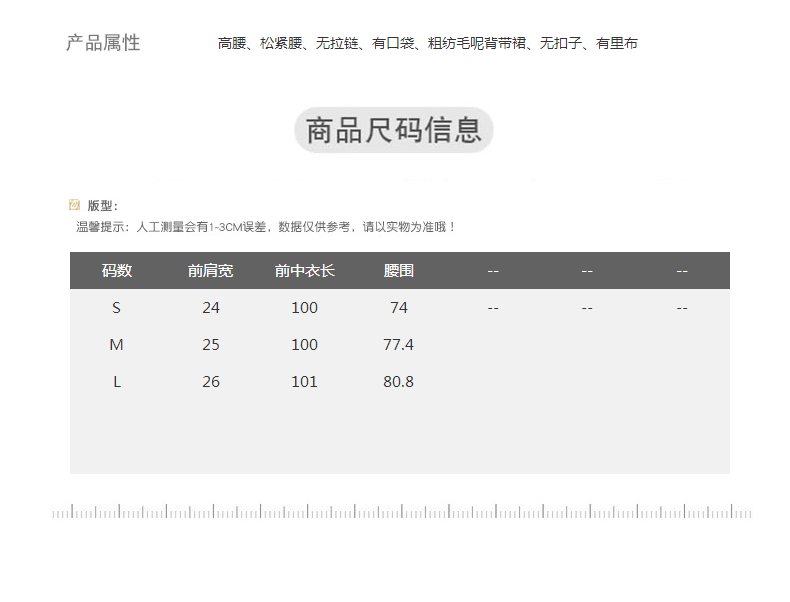This screenshot has height=602, width=790.
Task: Click shoulder width value 25
Action: pyautogui.click(x=211, y=345)
